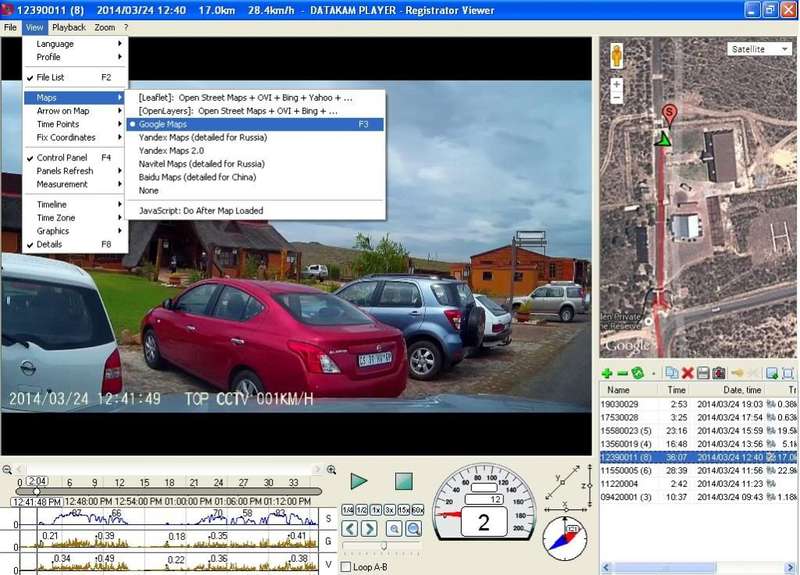Refresh file list with green circular icon
This screenshot has height=575, width=800.
[637, 373]
